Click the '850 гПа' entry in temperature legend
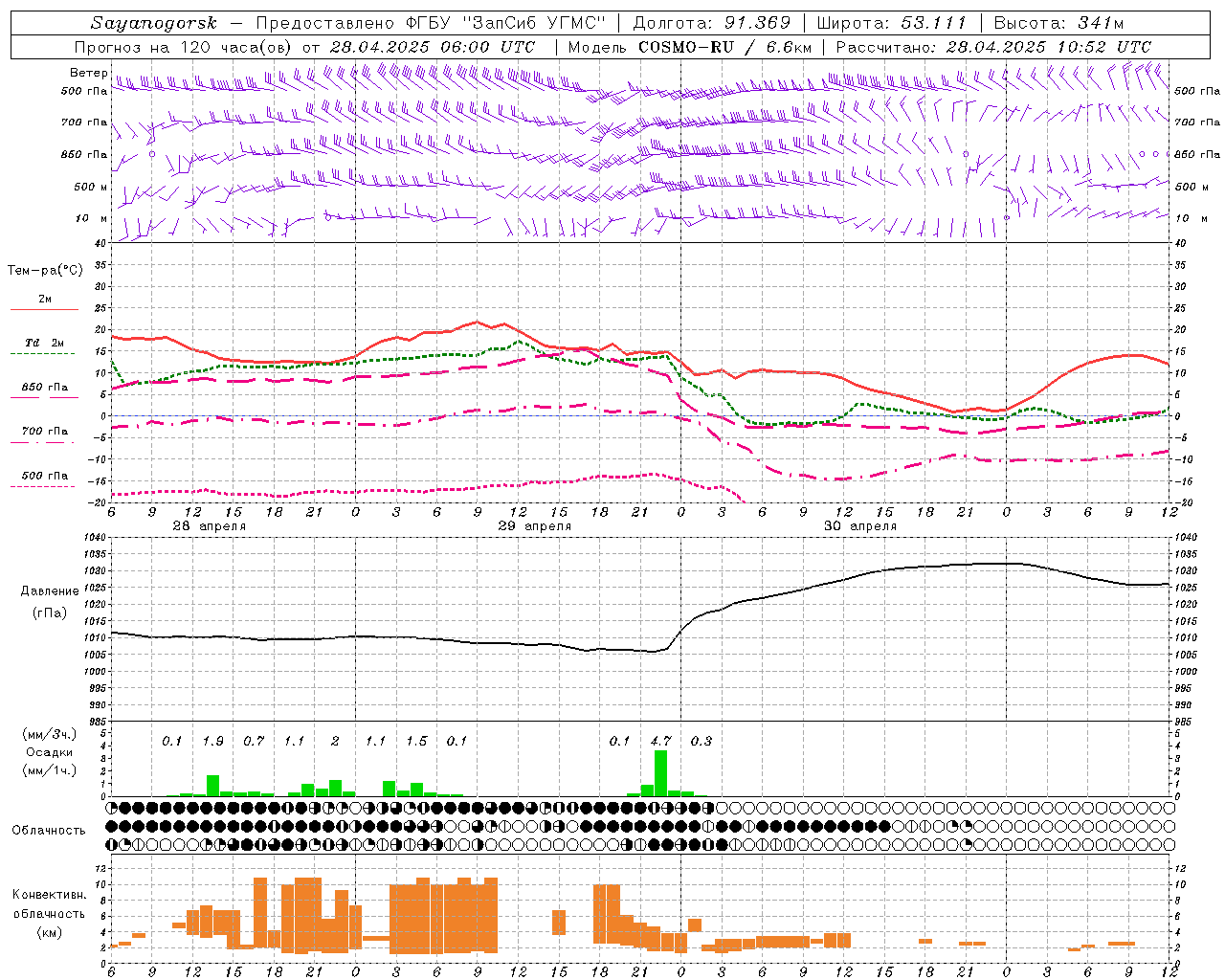This screenshot has width=1225, height=980. point(44,388)
